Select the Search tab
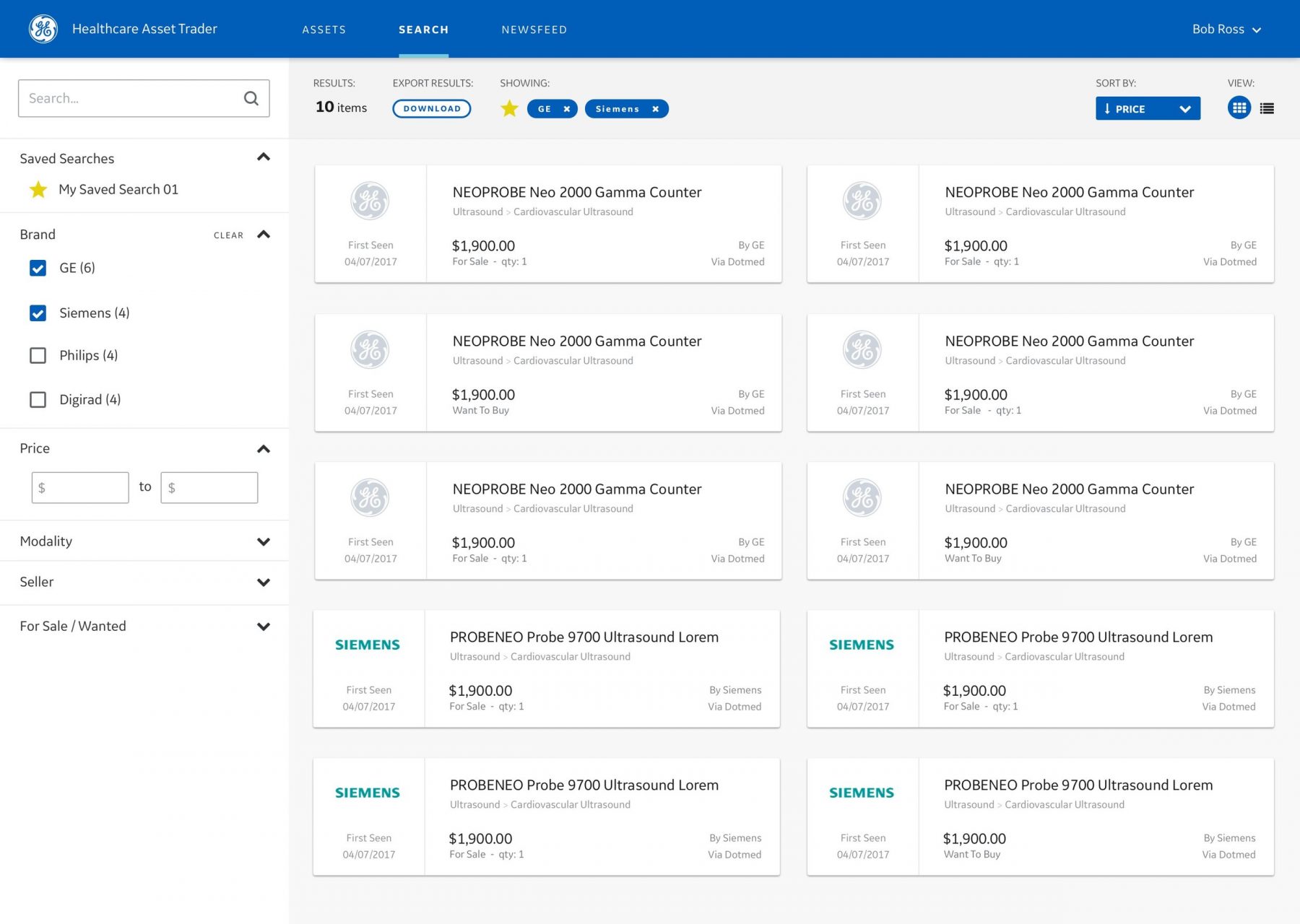Viewport: 1300px width, 924px height. 423,30
